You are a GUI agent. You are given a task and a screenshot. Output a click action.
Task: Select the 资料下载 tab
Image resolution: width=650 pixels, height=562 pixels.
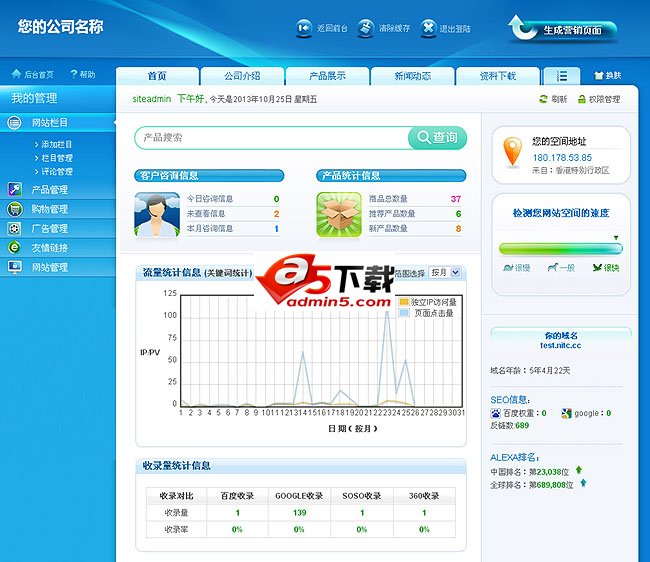[498, 76]
